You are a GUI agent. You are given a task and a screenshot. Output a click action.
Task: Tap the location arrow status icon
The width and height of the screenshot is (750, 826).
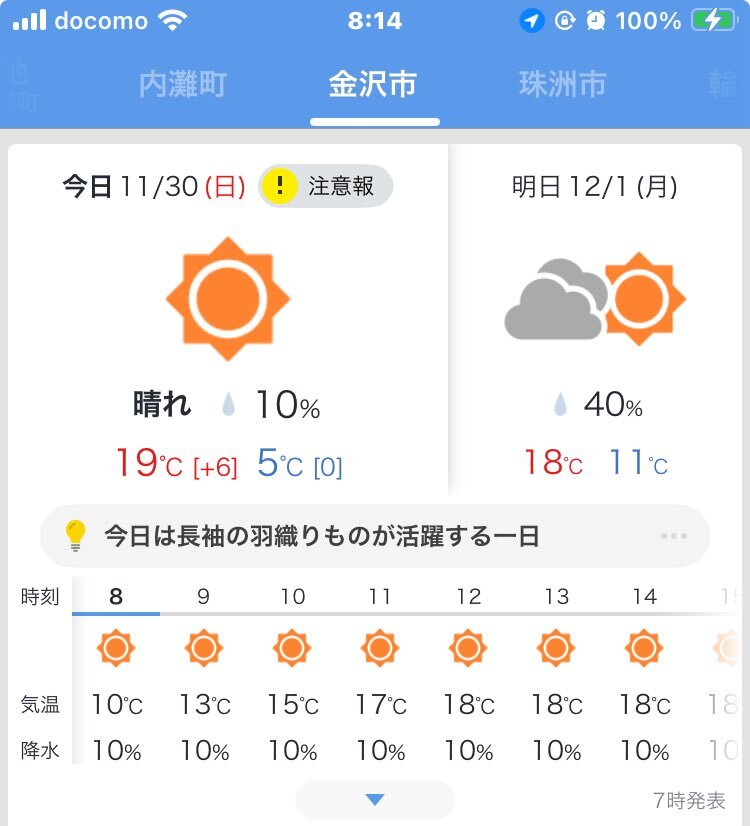(532, 21)
